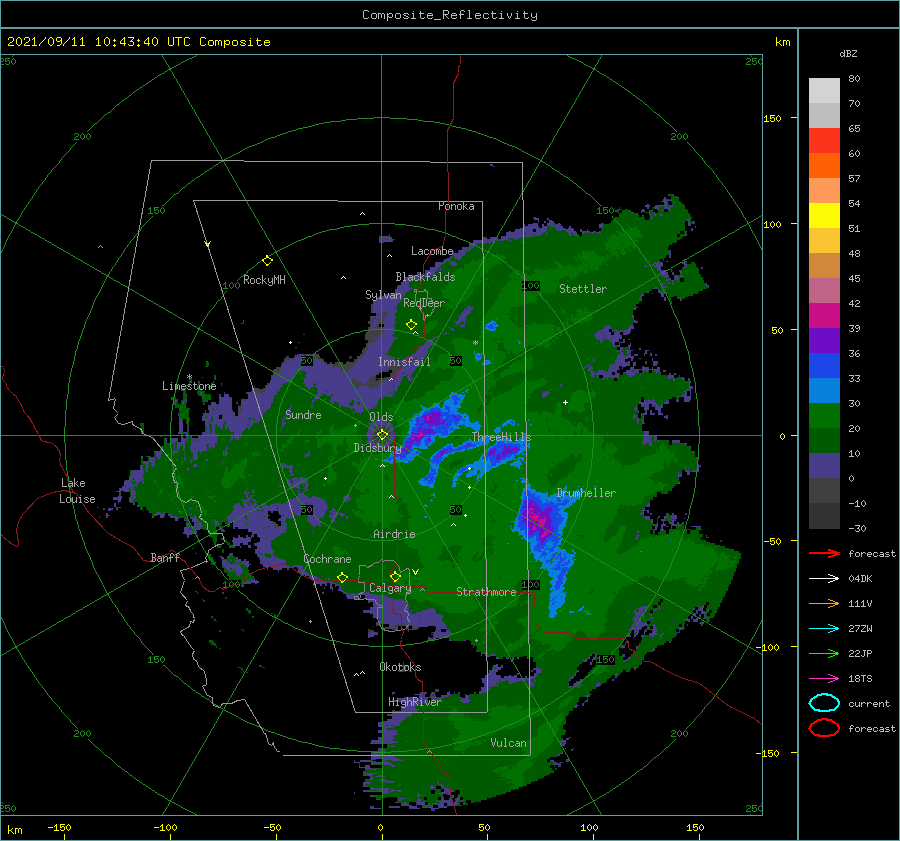Click the Strathmore town label
This screenshot has height=841, width=900.
[486, 592]
